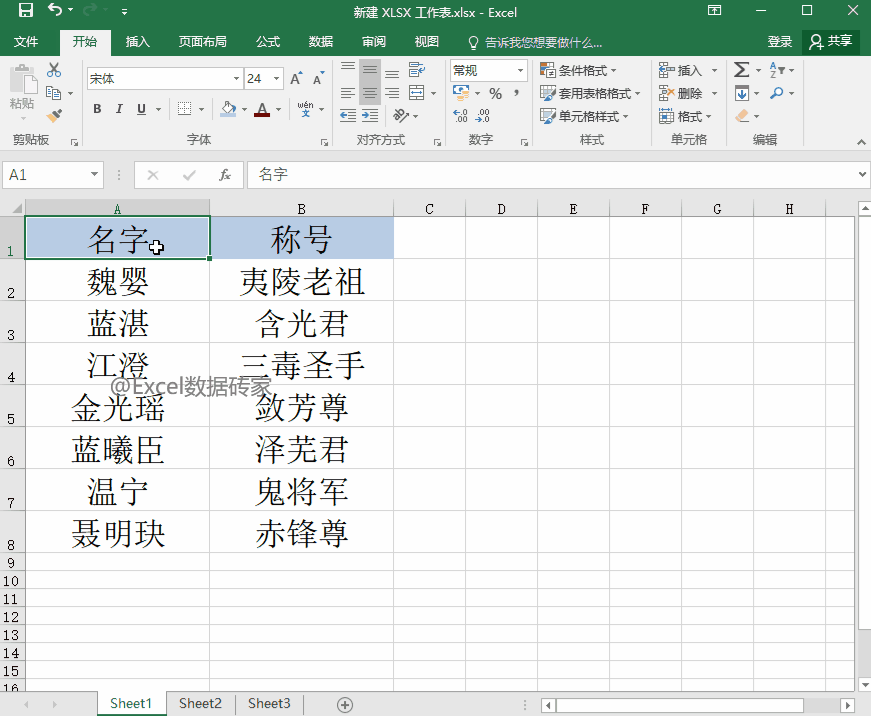Toggle align text right
The image size is (871, 716).
point(392,93)
